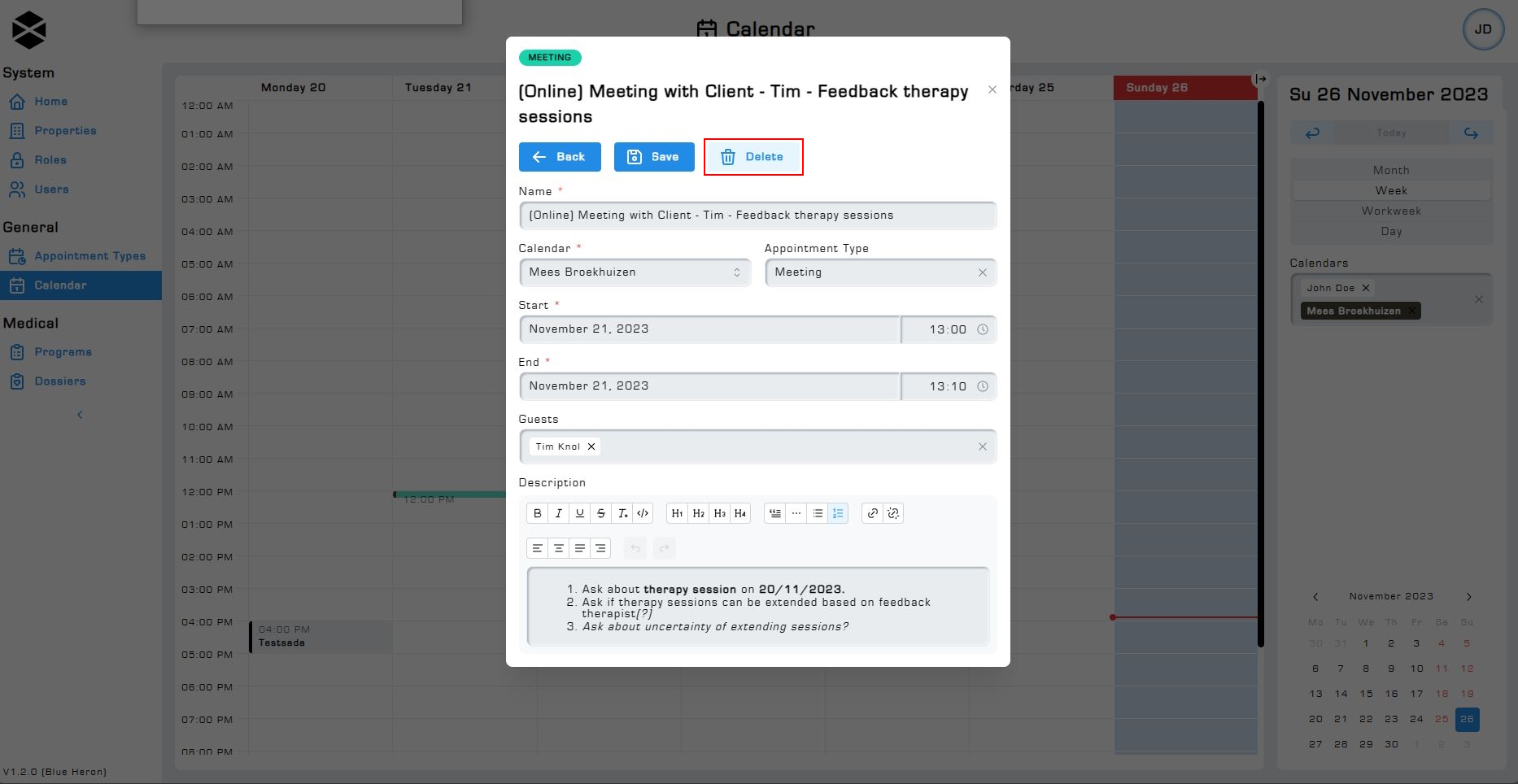1518x784 pixels.
Task: Edit the Start date November 21, 2023
Action: pyautogui.click(x=709, y=329)
